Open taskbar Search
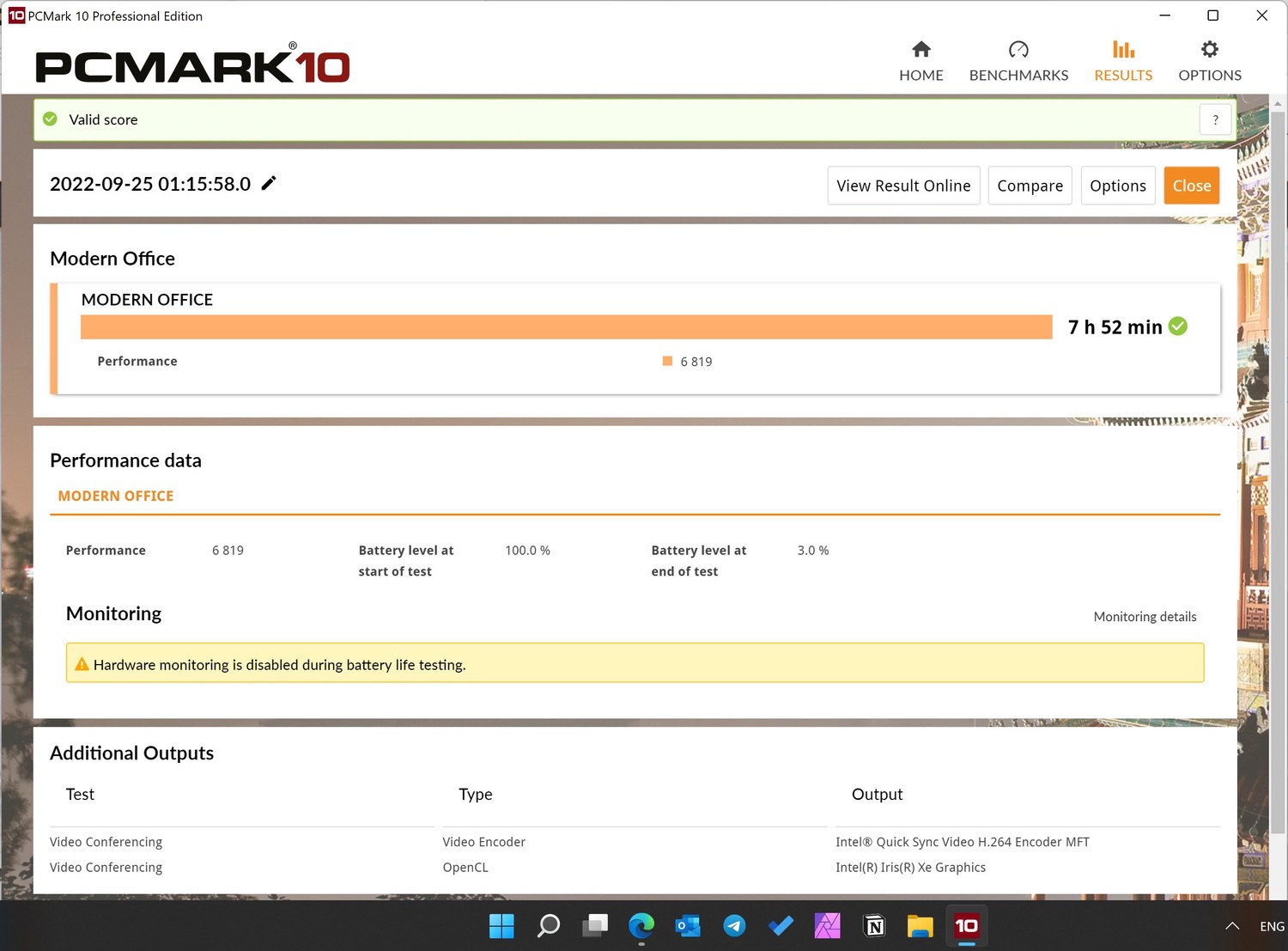This screenshot has width=1288, height=951. (x=548, y=926)
